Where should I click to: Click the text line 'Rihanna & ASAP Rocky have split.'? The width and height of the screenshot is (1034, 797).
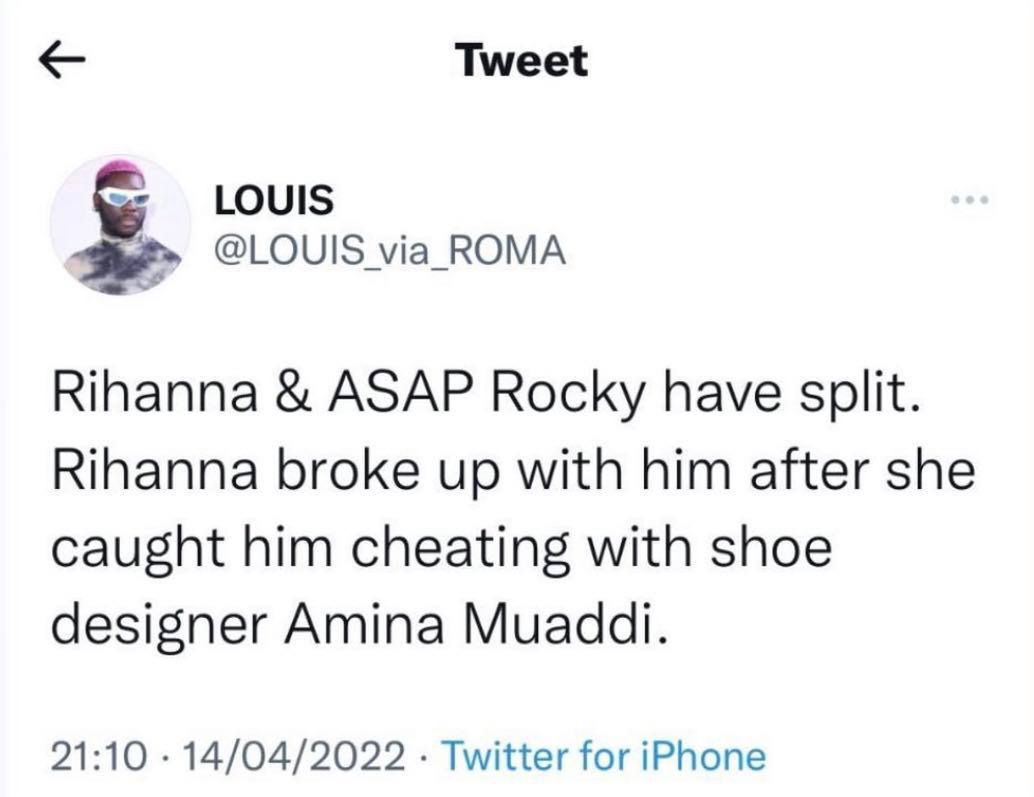click(485, 397)
